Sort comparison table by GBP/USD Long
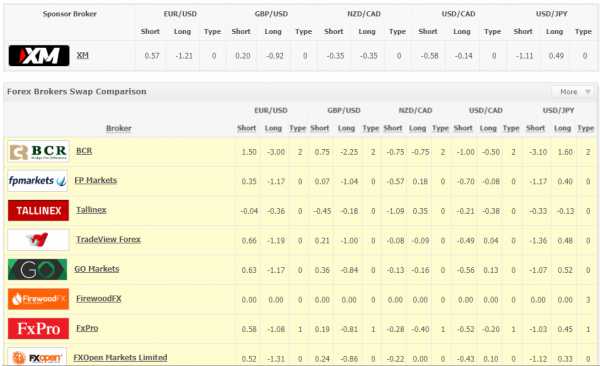The width and height of the screenshot is (600, 366). (x=346, y=128)
